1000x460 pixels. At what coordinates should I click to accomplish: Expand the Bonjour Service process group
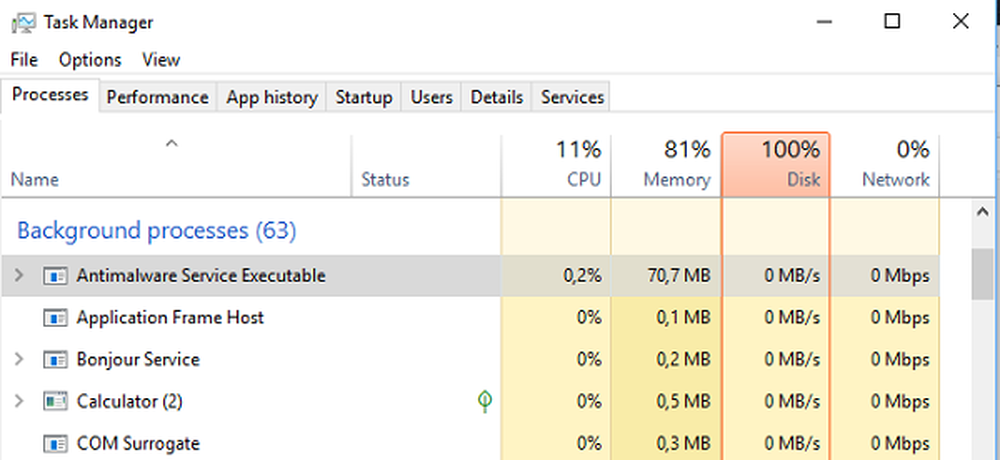tap(19, 360)
